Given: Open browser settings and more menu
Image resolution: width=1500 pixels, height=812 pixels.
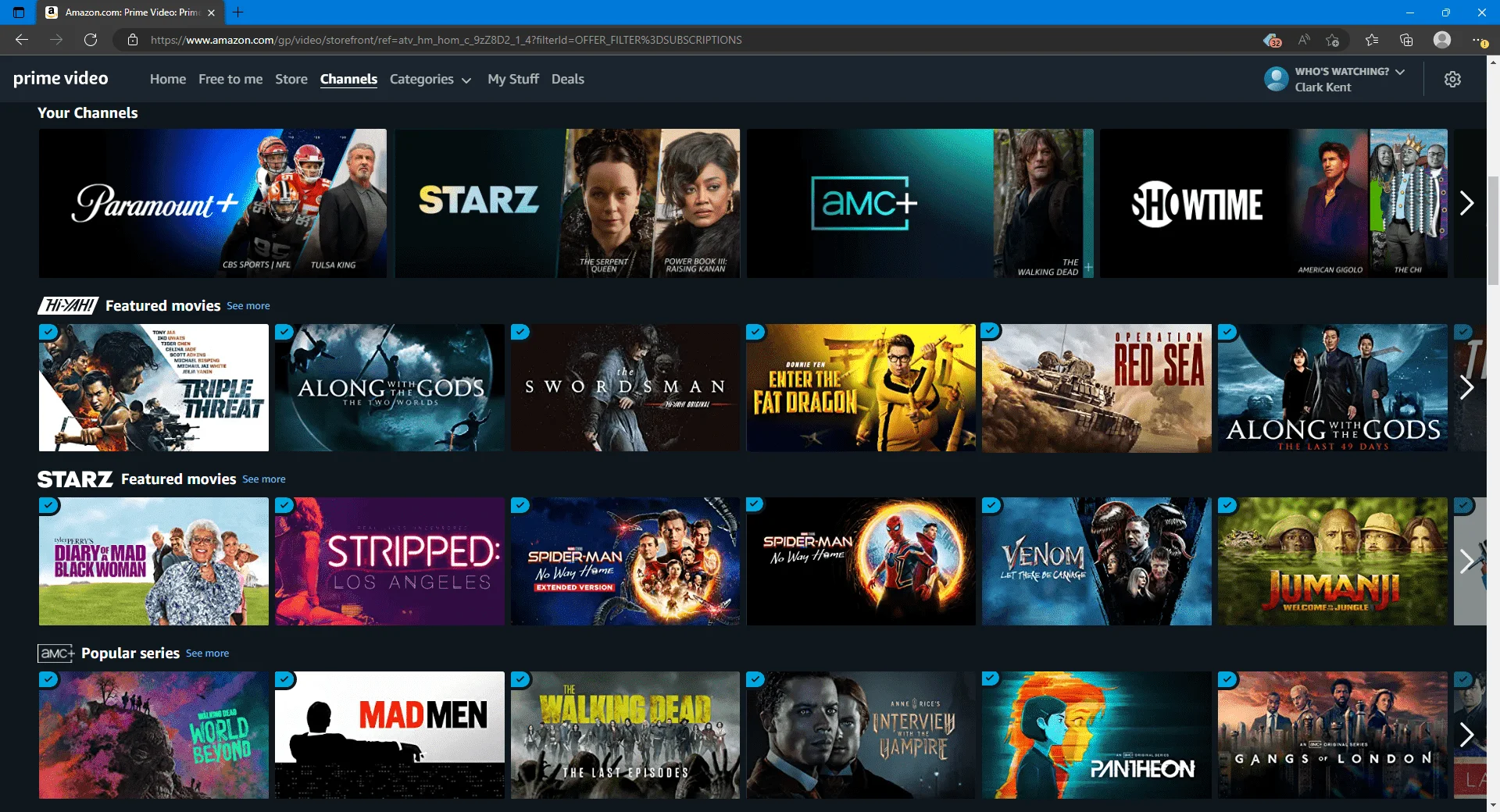Looking at the screenshot, I should point(1478,40).
